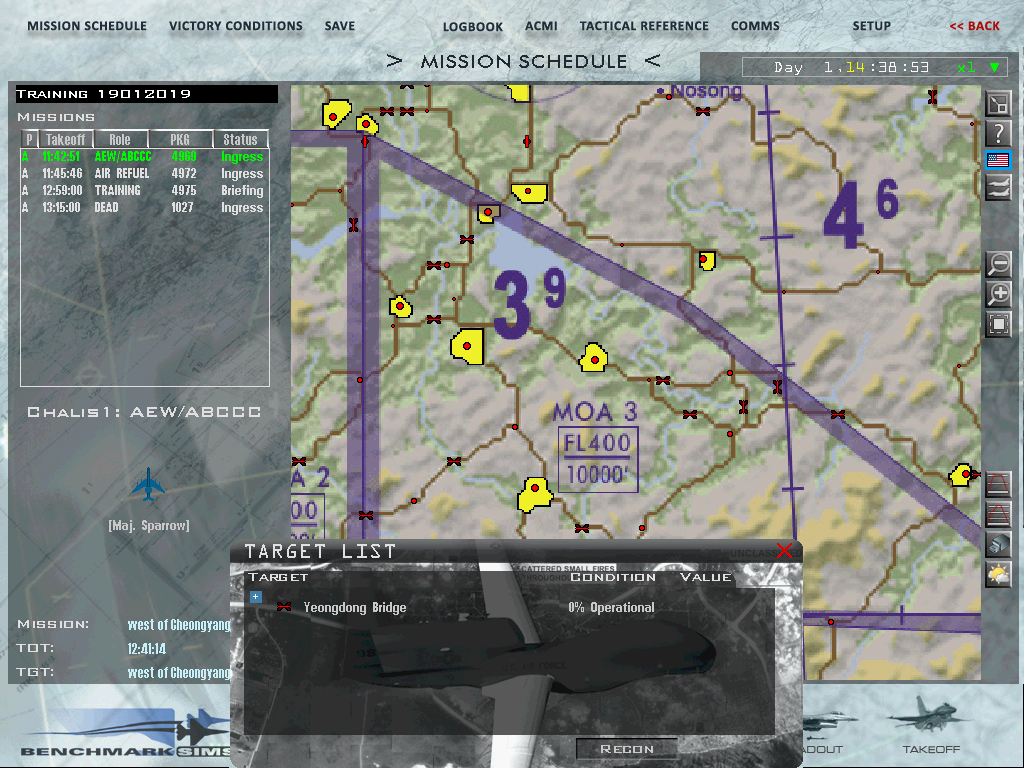Sort missions by Role column
This screenshot has width=1024, height=768.
coord(121,139)
